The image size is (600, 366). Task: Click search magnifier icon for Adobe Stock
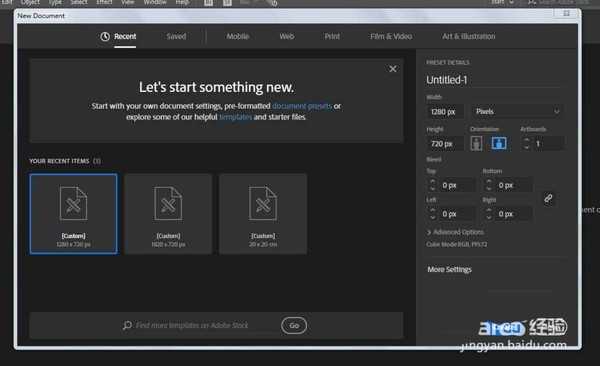click(127, 325)
